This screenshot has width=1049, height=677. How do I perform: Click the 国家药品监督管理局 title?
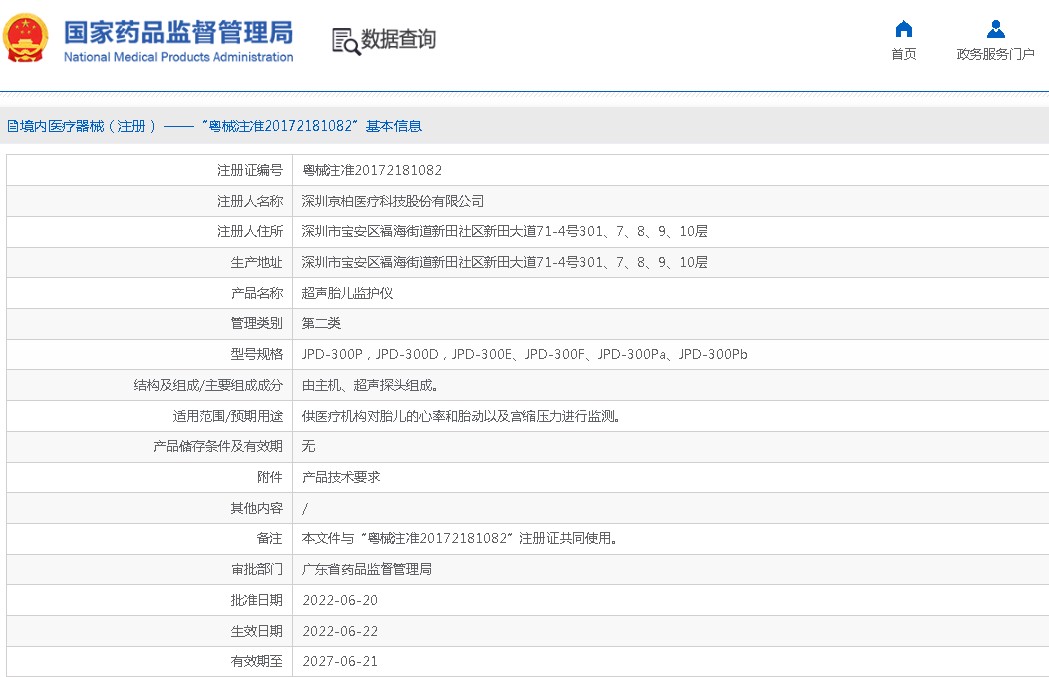tap(179, 32)
